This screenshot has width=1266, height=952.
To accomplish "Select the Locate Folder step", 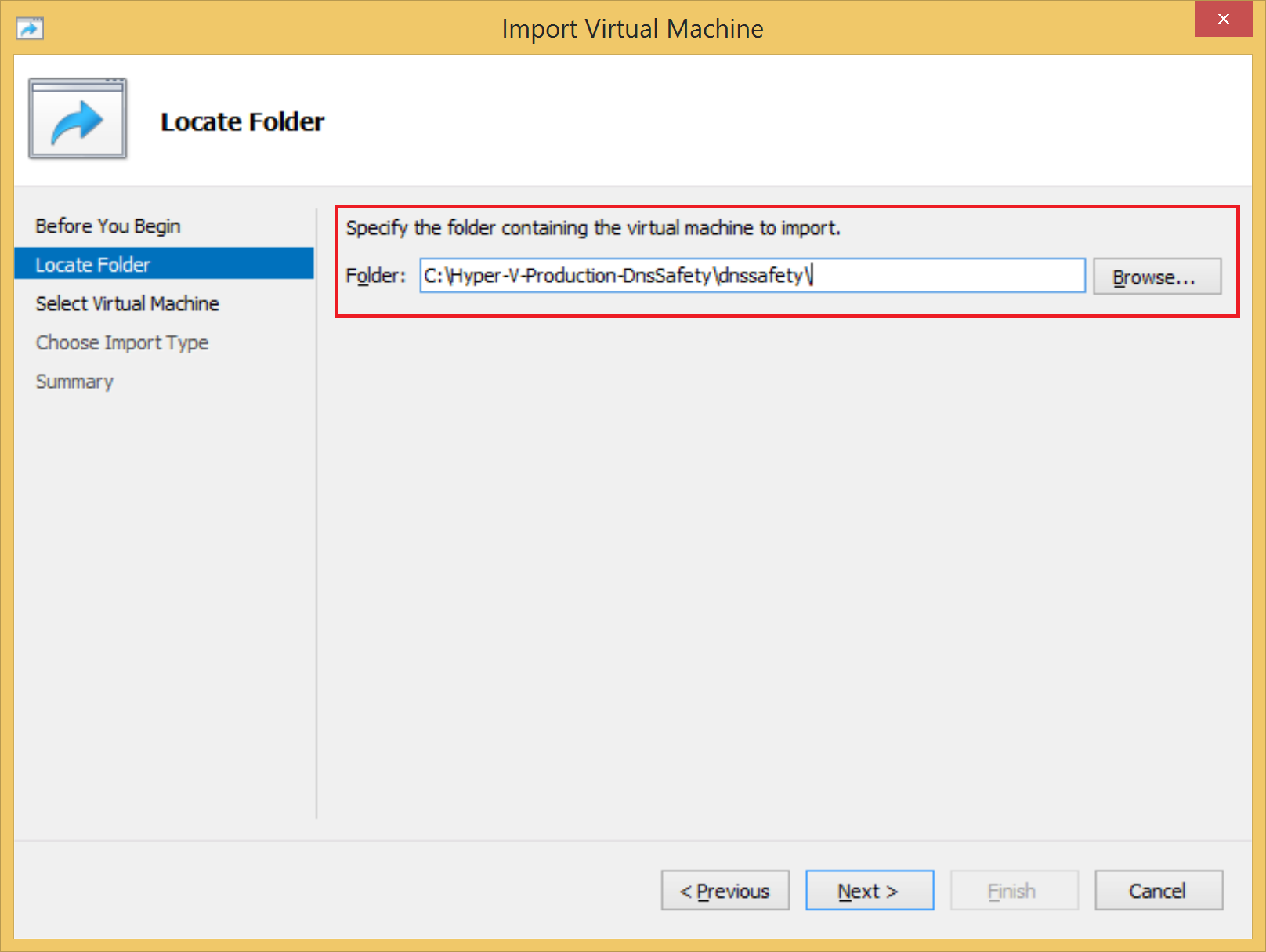I will 164,264.
